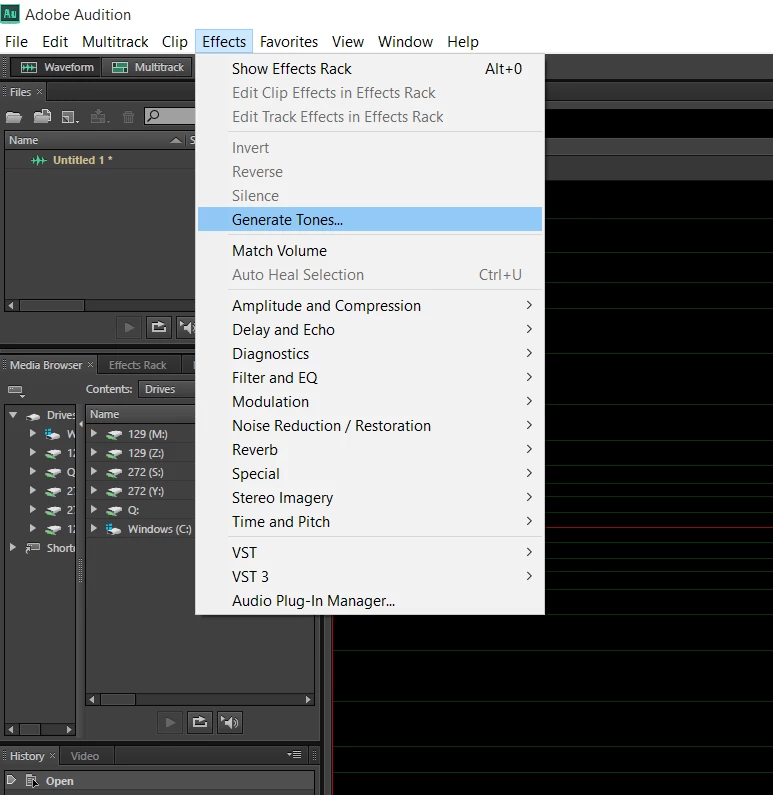Open the Window menu

pyautogui.click(x=405, y=42)
